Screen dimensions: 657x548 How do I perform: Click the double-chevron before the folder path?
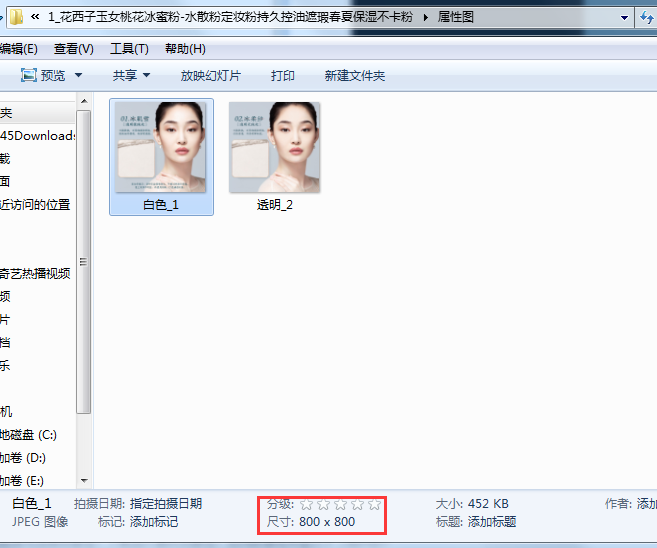pyautogui.click(x=36, y=17)
